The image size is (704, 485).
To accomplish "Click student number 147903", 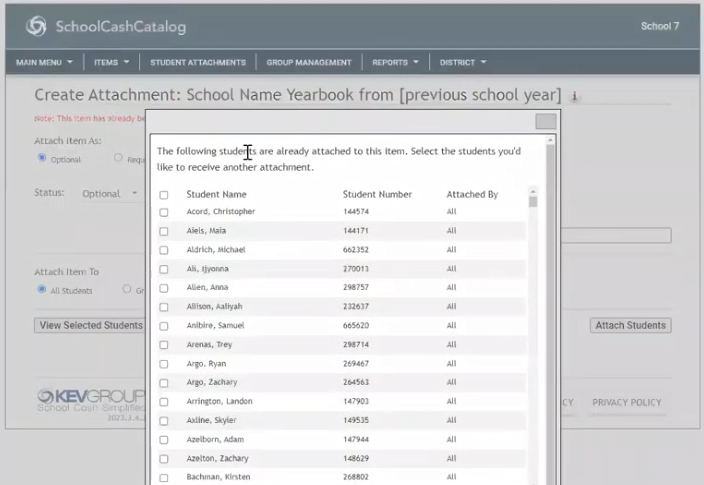I will (x=356, y=401).
